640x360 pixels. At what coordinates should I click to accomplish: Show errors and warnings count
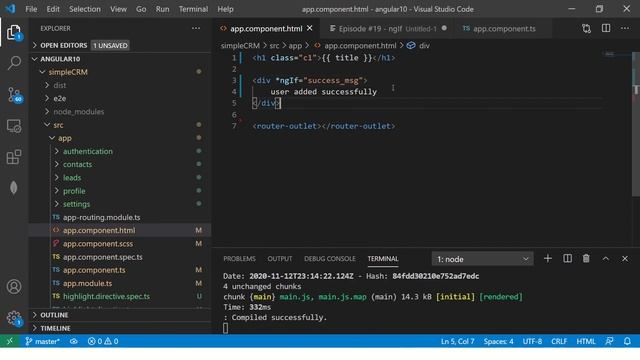click(103, 341)
